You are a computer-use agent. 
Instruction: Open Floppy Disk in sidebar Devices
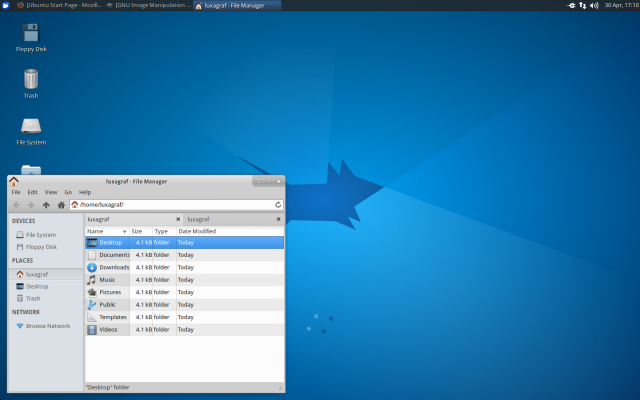tap(37, 247)
